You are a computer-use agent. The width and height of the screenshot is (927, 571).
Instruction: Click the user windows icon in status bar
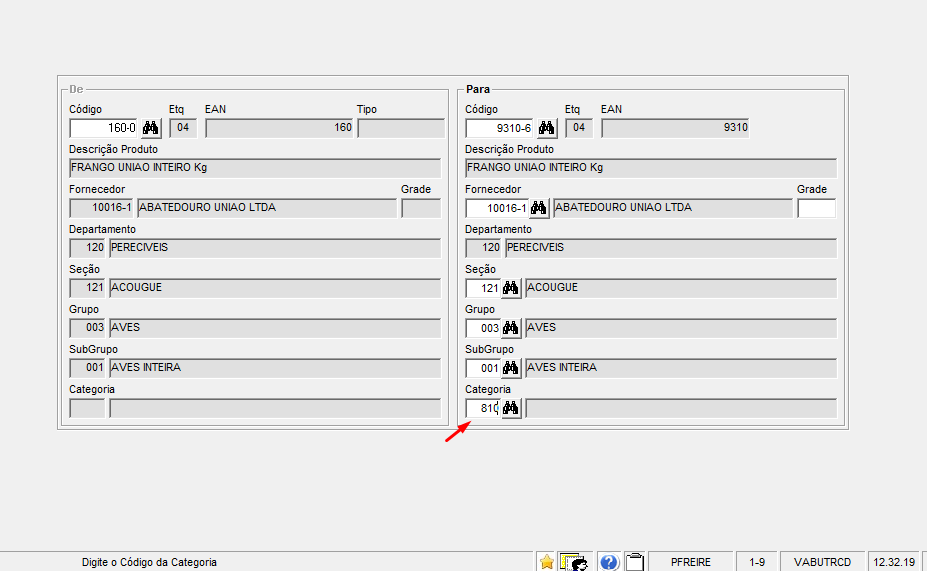pos(573,562)
